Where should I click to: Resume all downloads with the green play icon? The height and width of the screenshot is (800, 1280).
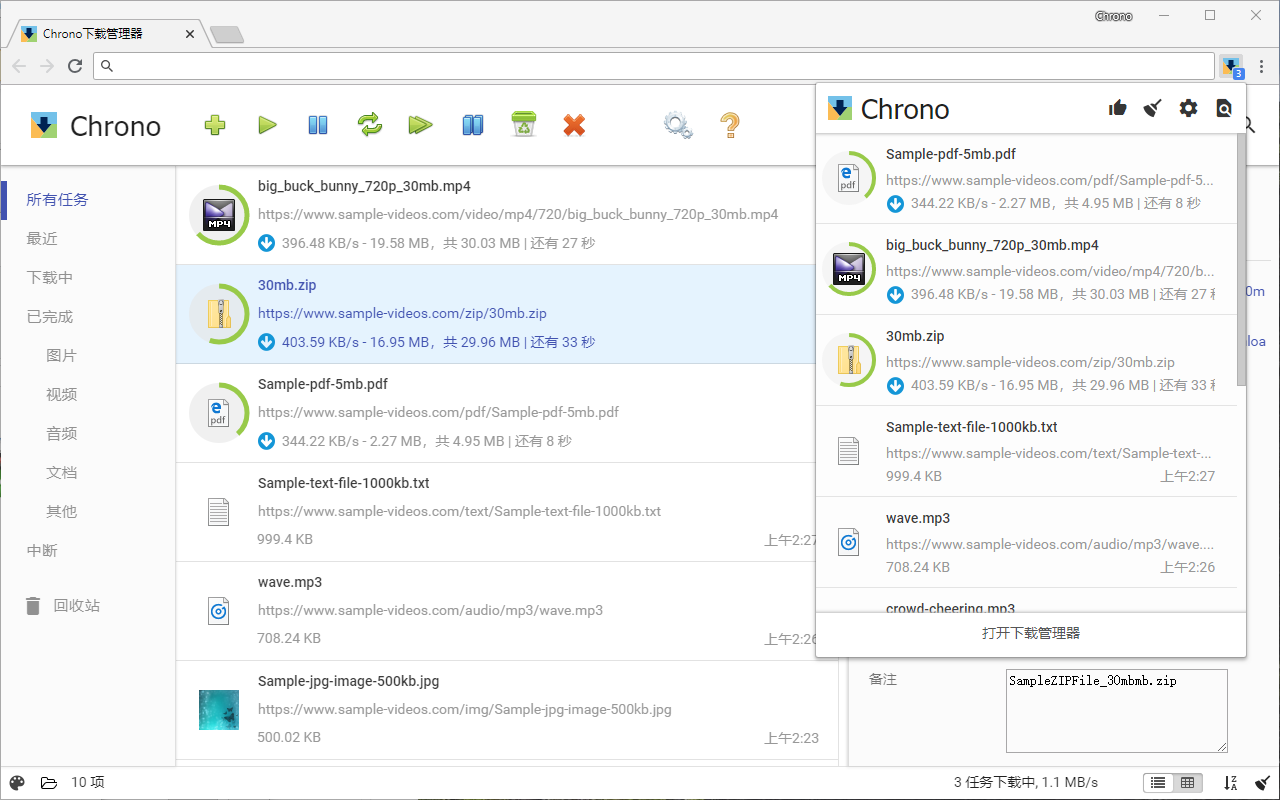pos(267,125)
